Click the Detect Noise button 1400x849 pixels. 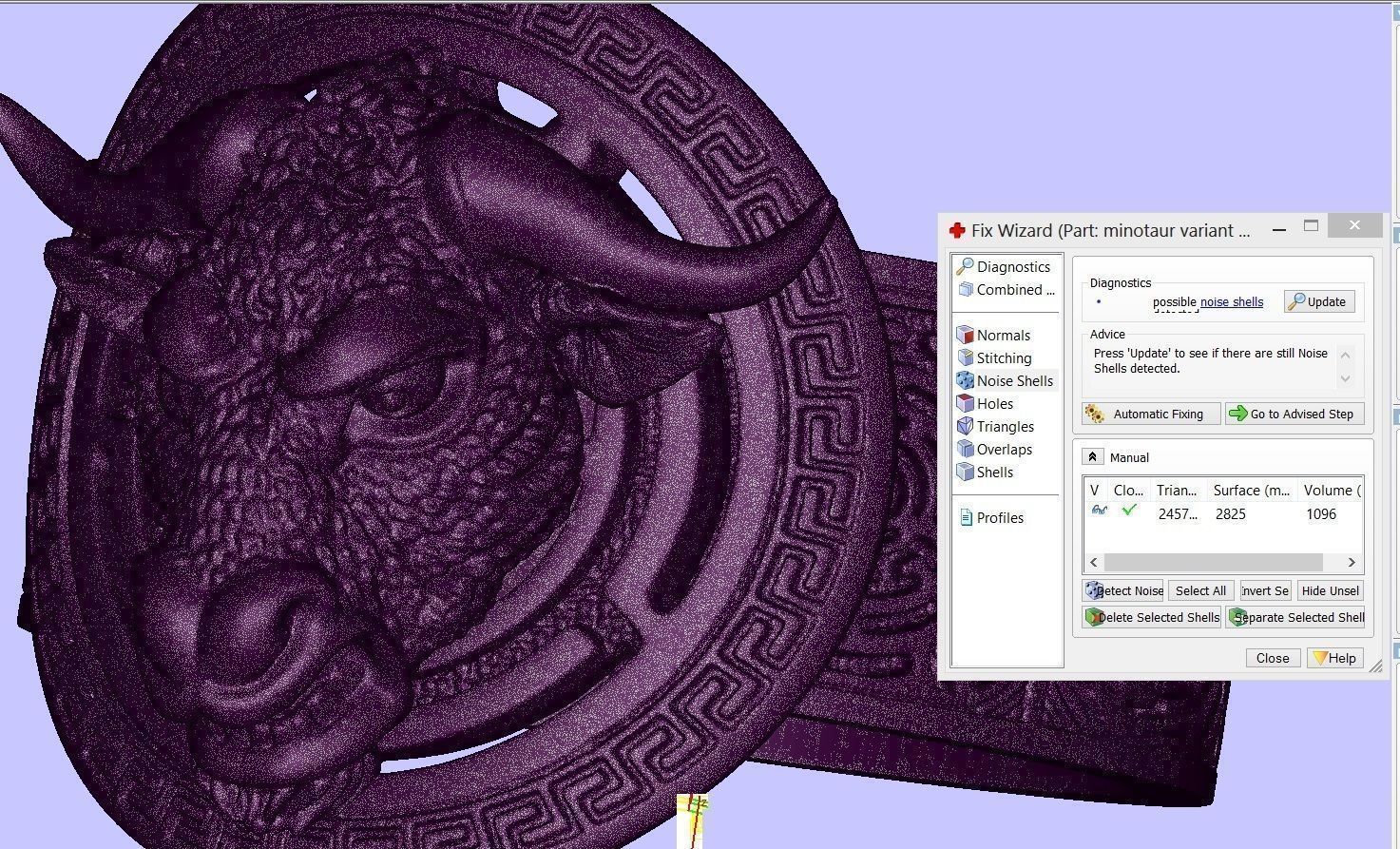(1122, 590)
